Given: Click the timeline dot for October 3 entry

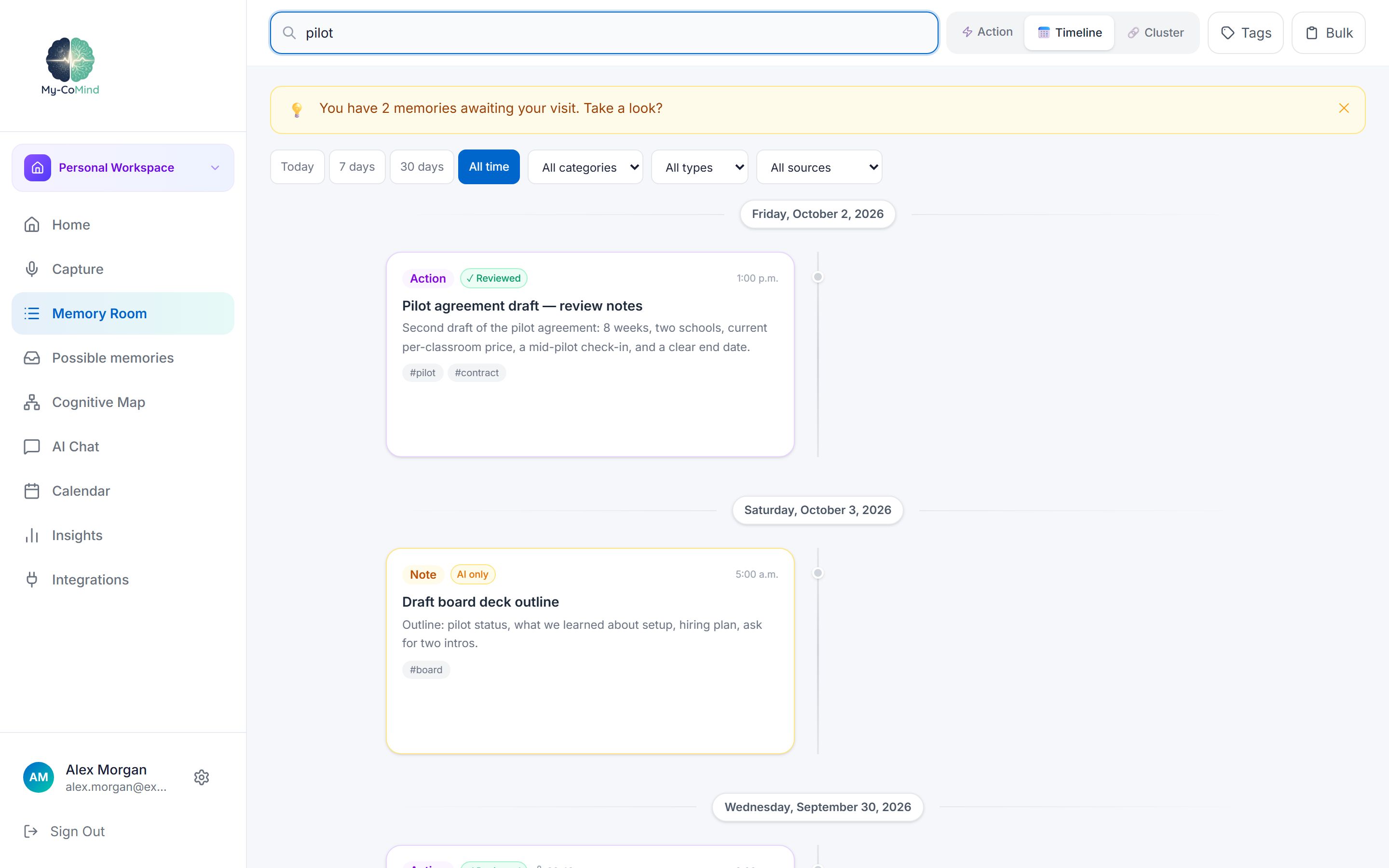Looking at the screenshot, I should point(818,573).
